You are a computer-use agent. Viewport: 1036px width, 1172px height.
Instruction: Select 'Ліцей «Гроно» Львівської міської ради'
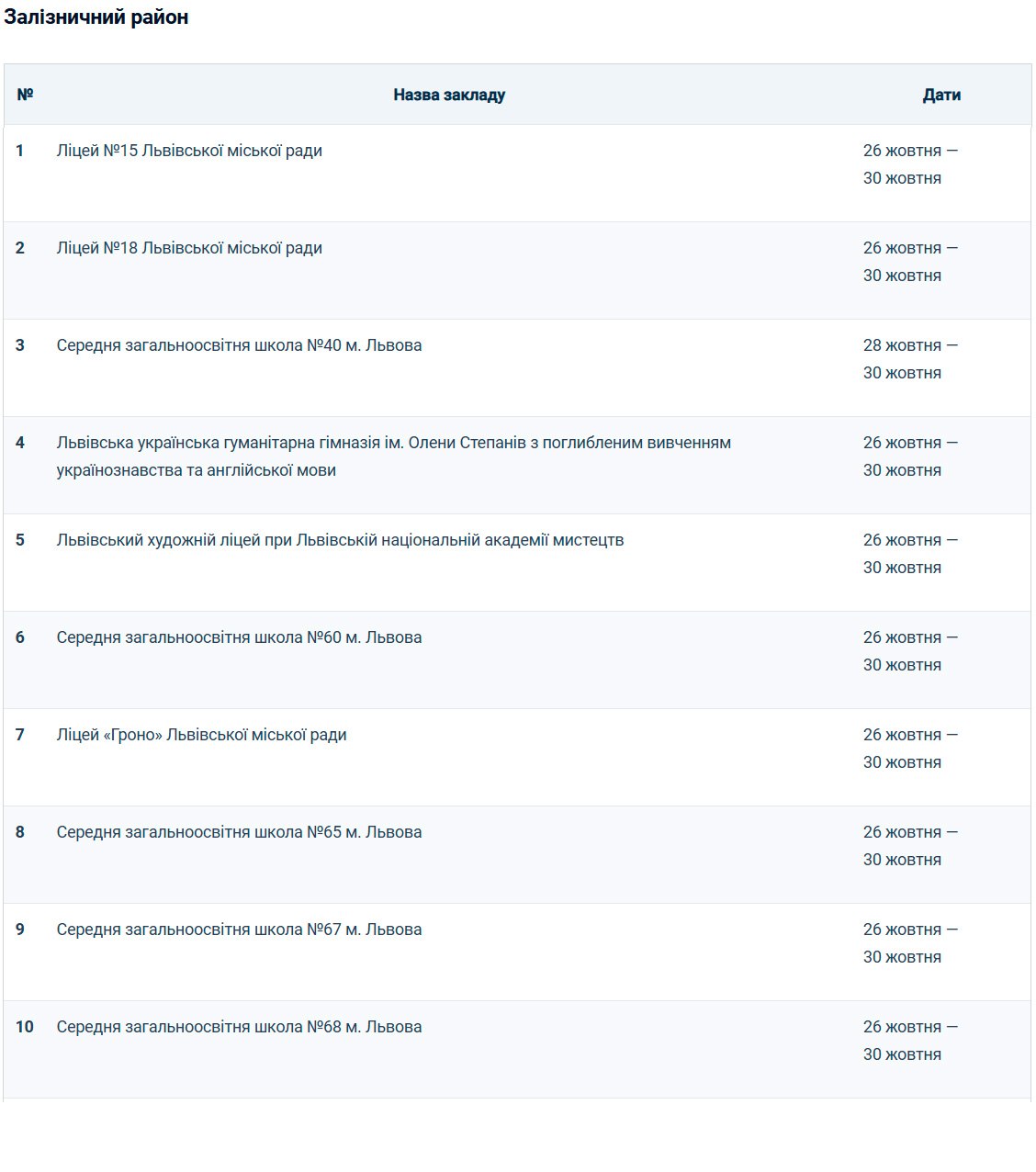(x=201, y=735)
